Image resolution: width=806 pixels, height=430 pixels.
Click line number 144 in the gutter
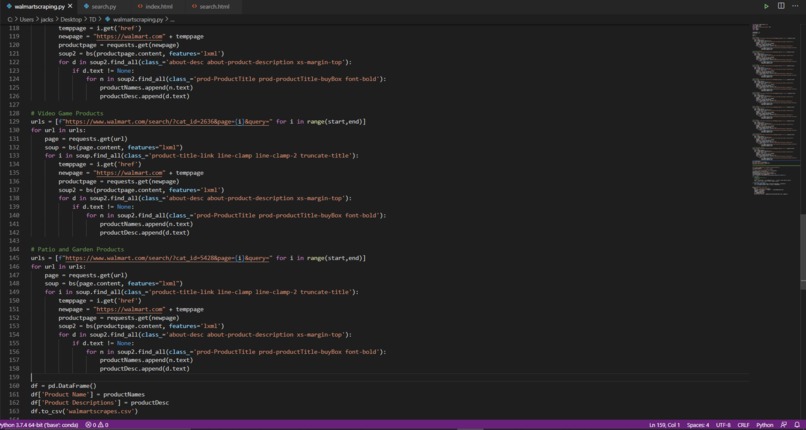(14, 249)
